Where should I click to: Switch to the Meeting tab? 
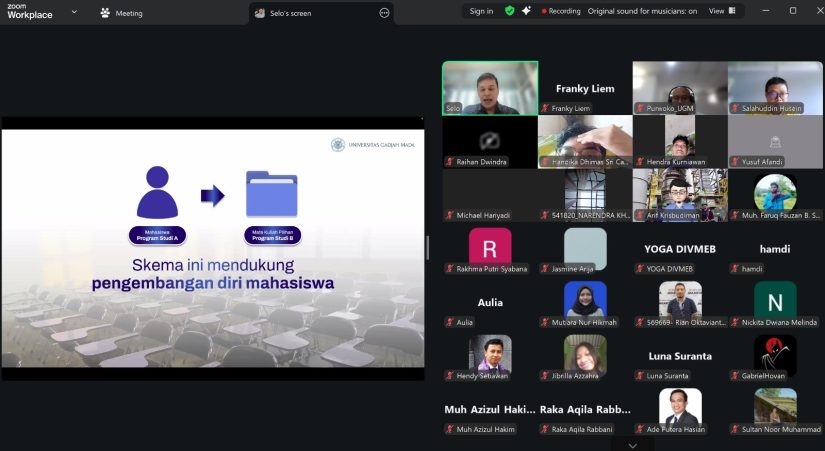tap(129, 13)
